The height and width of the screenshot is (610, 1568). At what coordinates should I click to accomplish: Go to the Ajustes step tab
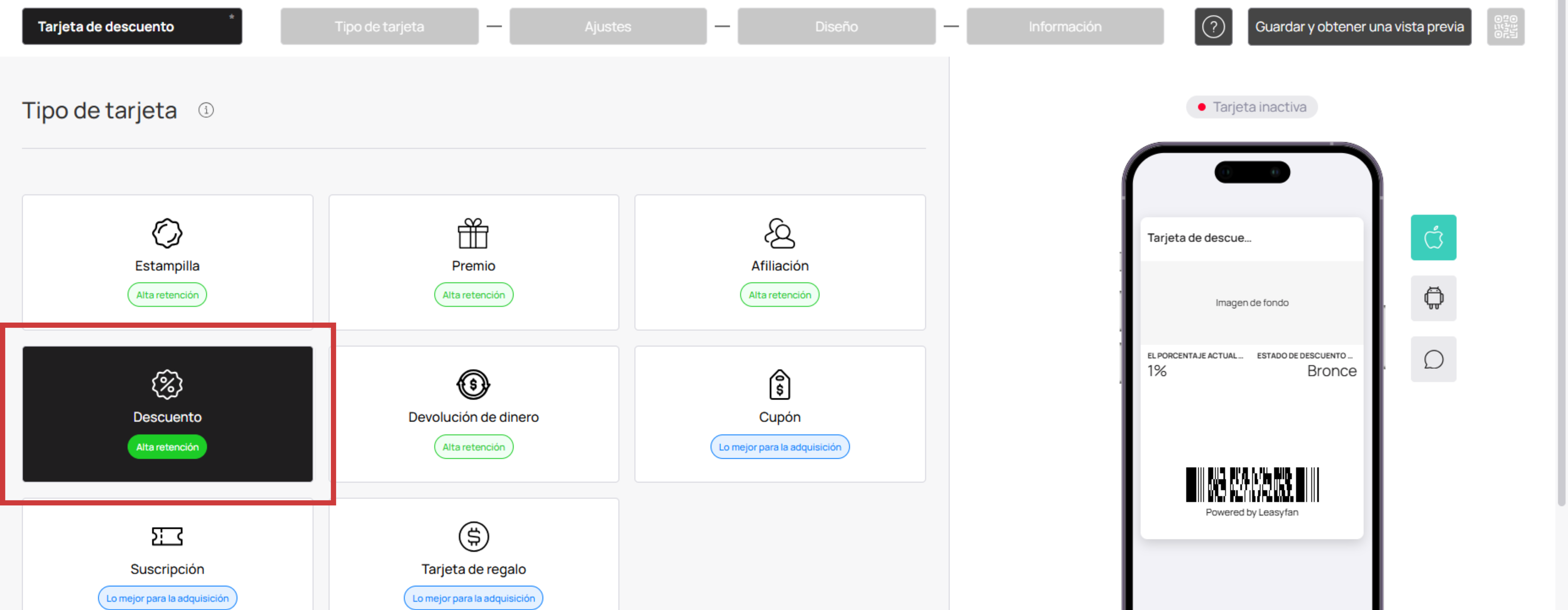pos(607,27)
